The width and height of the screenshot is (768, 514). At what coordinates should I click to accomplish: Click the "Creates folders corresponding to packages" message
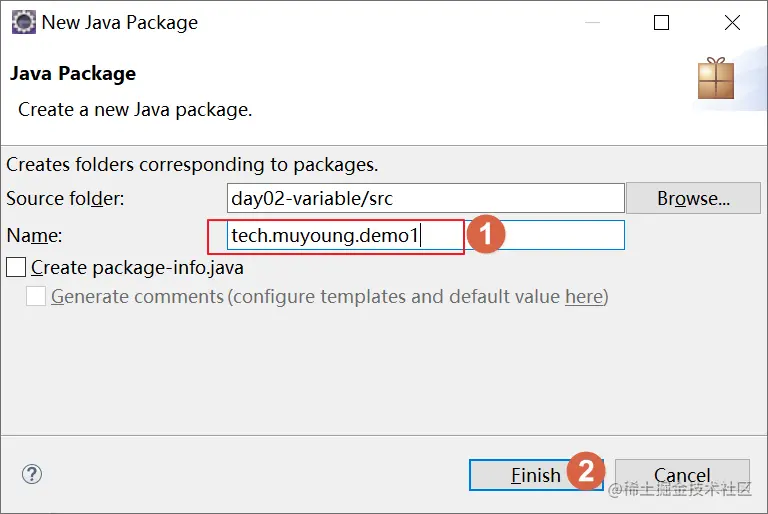tap(192, 164)
